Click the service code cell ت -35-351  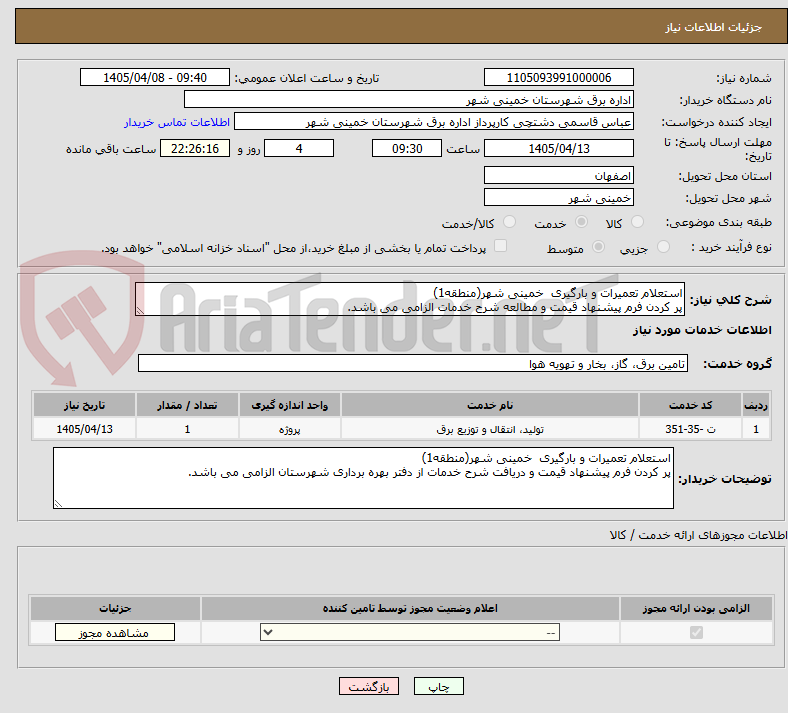691,429
